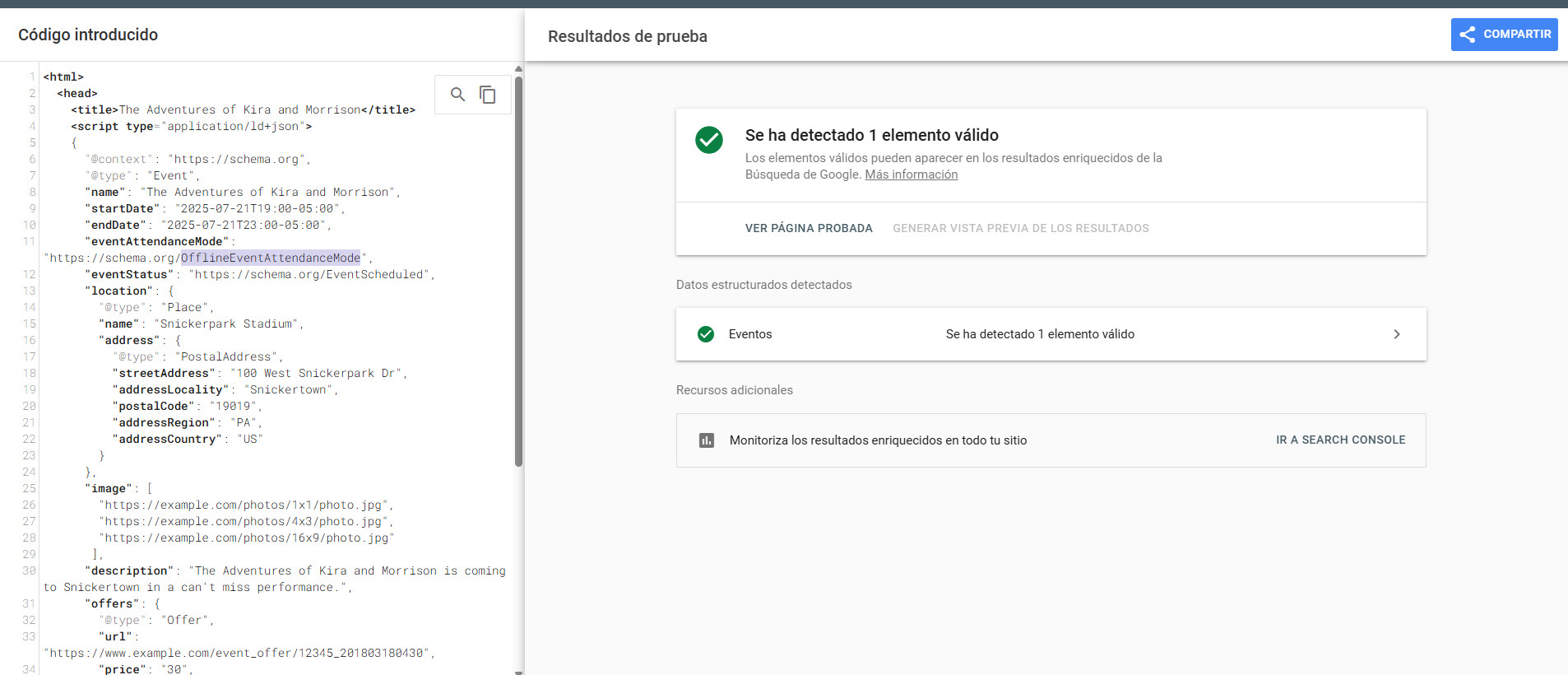Go to Search Console via 'IR A SEARCH CONSOLE'
Image resolution: width=1568 pixels, height=675 pixels.
coord(1340,440)
